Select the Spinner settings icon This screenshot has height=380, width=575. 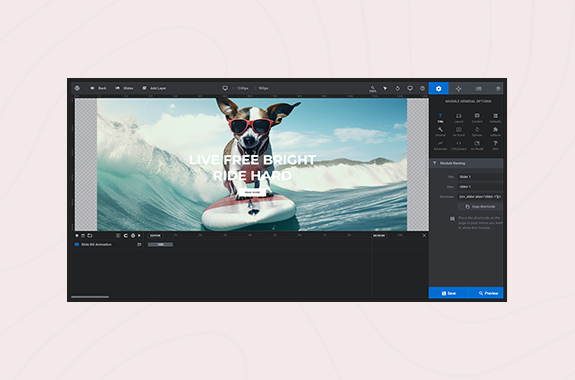click(x=477, y=131)
